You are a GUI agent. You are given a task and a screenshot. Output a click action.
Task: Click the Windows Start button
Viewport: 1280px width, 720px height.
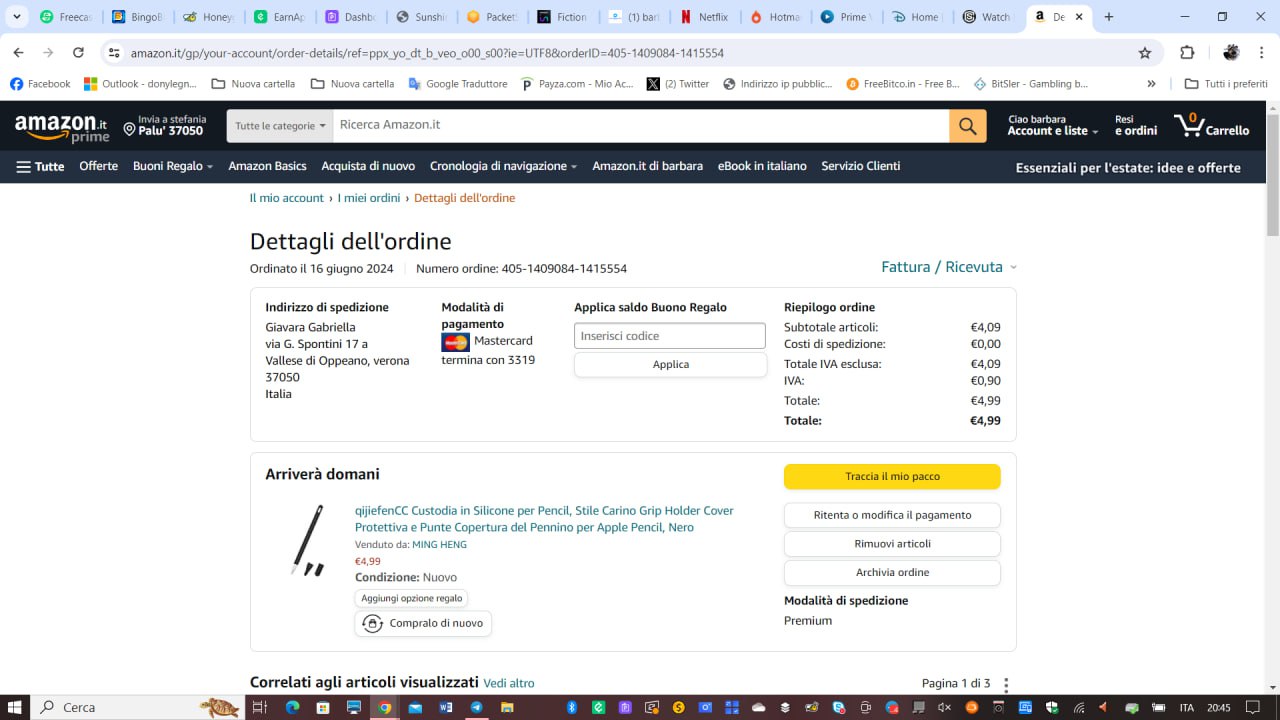tap(16, 707)
